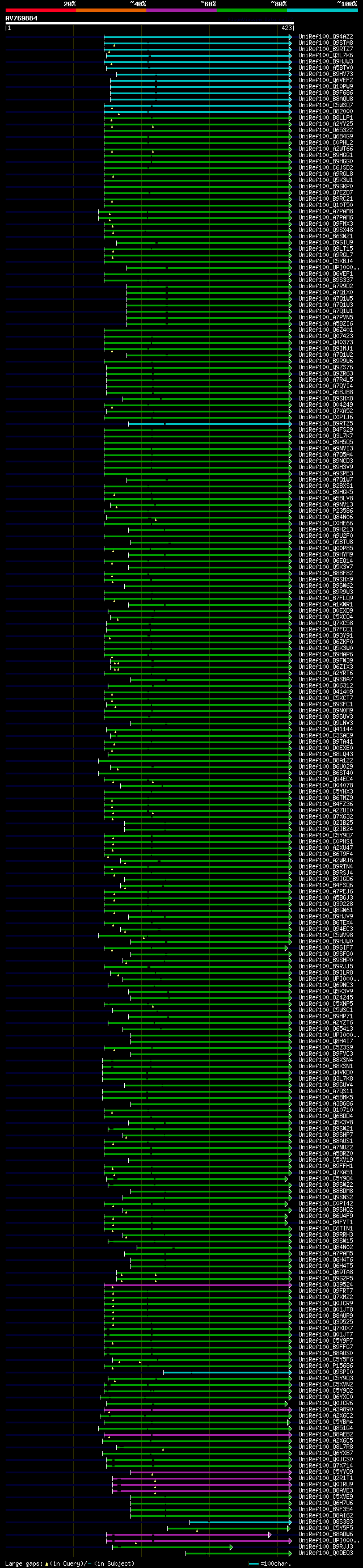Open hit UniRef100_C0PHS1

(325, 842)
